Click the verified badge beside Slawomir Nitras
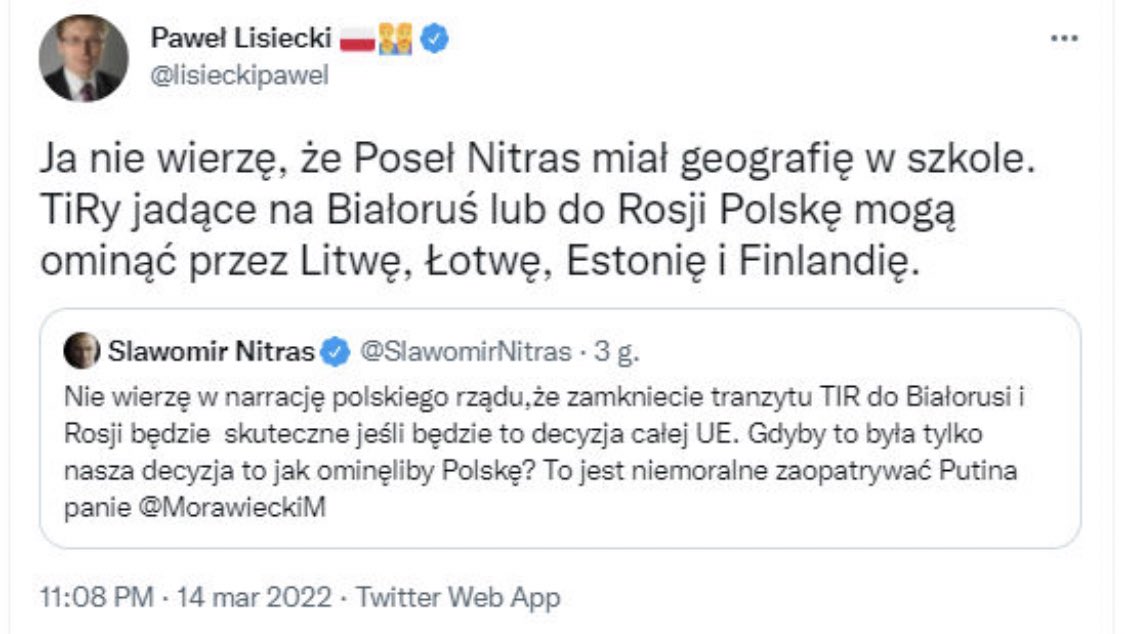This screenshot has height=634, width=1125. pyautogui.click(x=337, y=352)
